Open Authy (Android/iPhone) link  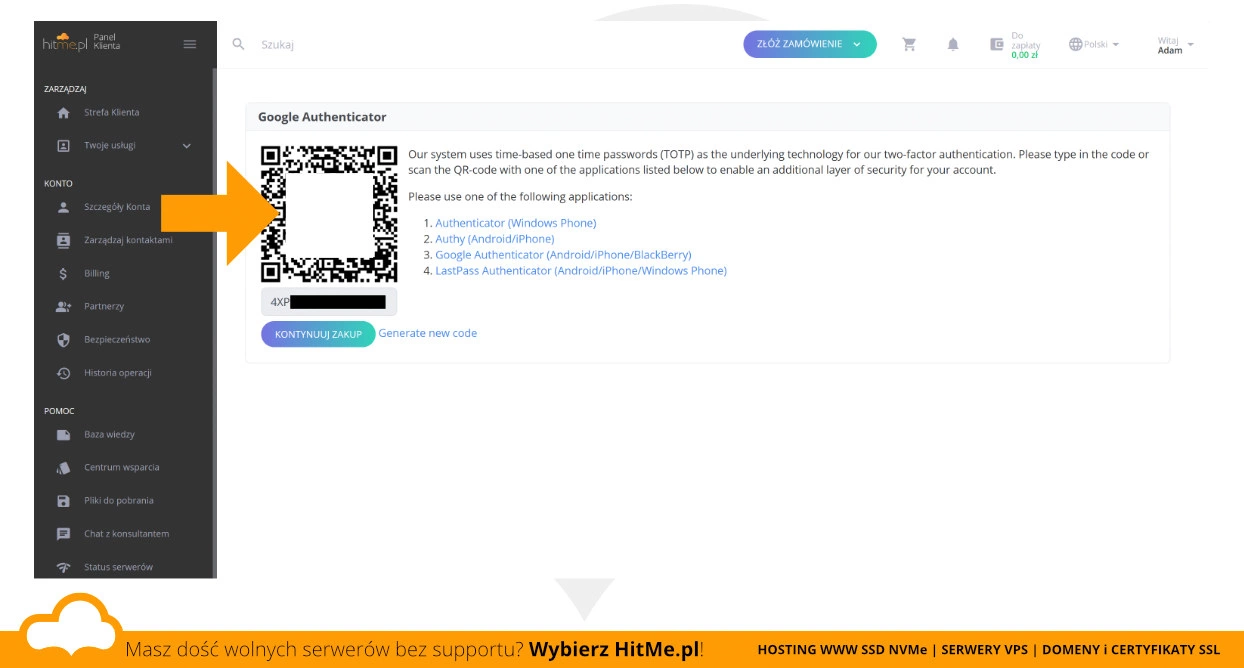[x=495, y=239]
